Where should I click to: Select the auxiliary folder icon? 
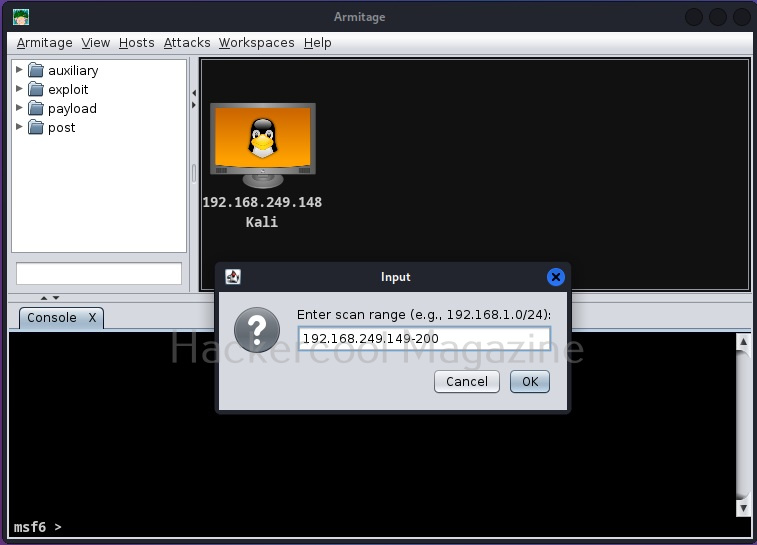point(36,70)
